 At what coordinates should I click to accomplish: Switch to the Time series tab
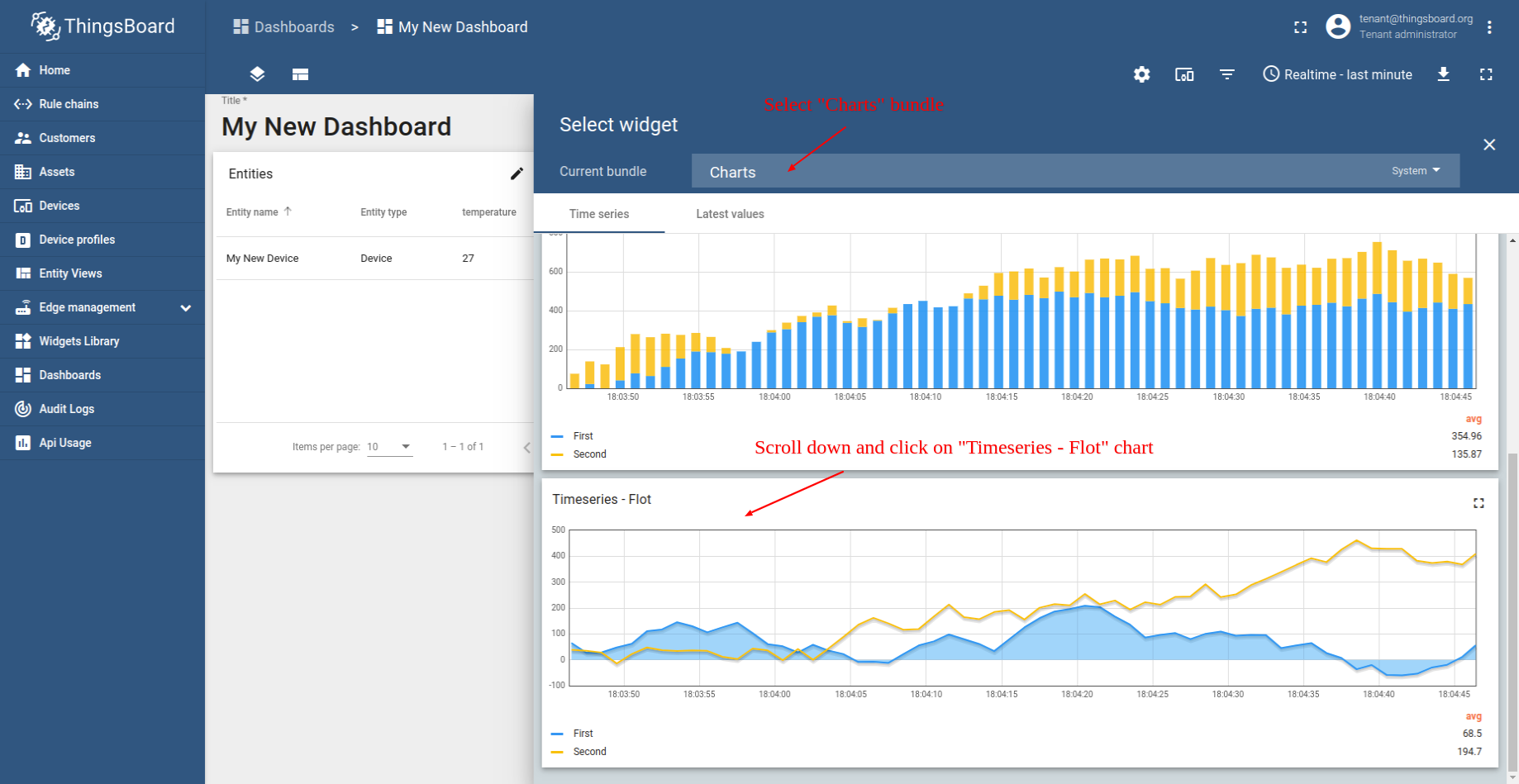point(599,214)
